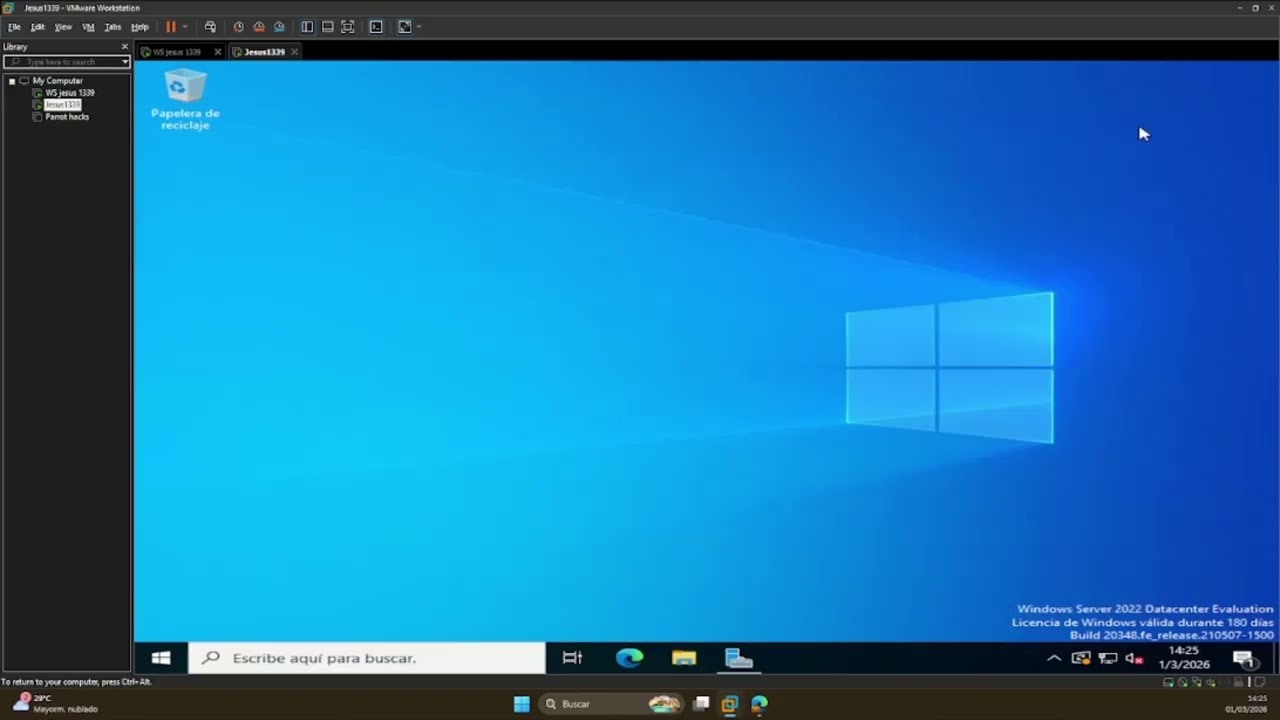The height and width of the screenshot is (720, 1280).
Task: Click the guest clock showing 14:25 1/3/2026
Action: pos(1184,658)
